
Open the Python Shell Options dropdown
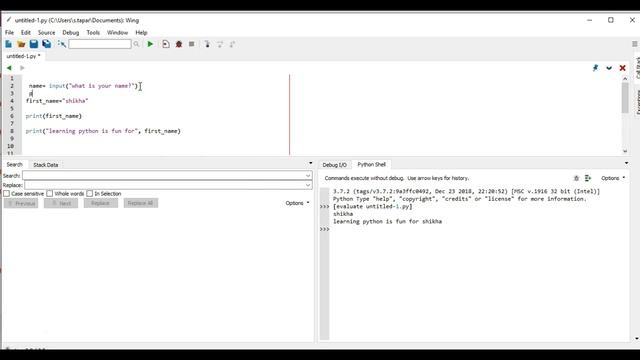pos(613,178)
